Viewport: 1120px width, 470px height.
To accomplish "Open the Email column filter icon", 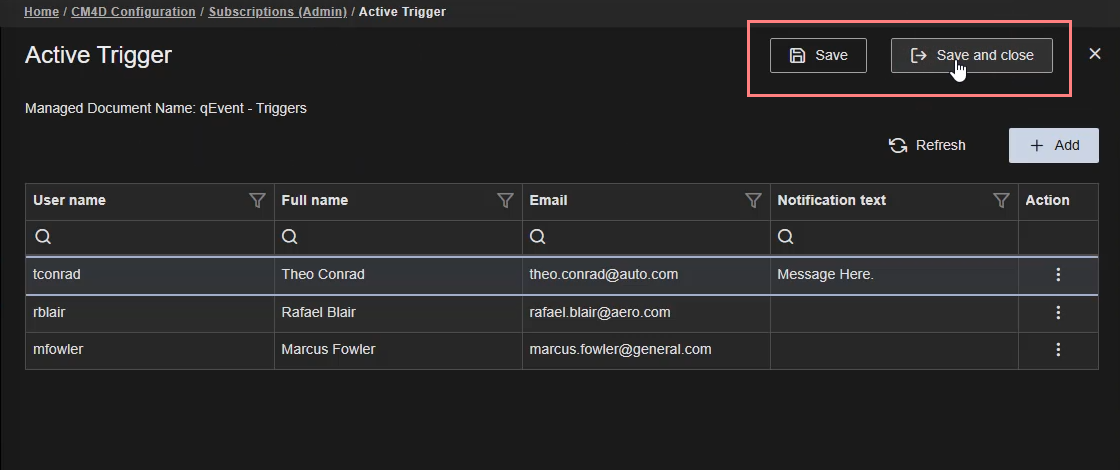I will tap(753, 201).
